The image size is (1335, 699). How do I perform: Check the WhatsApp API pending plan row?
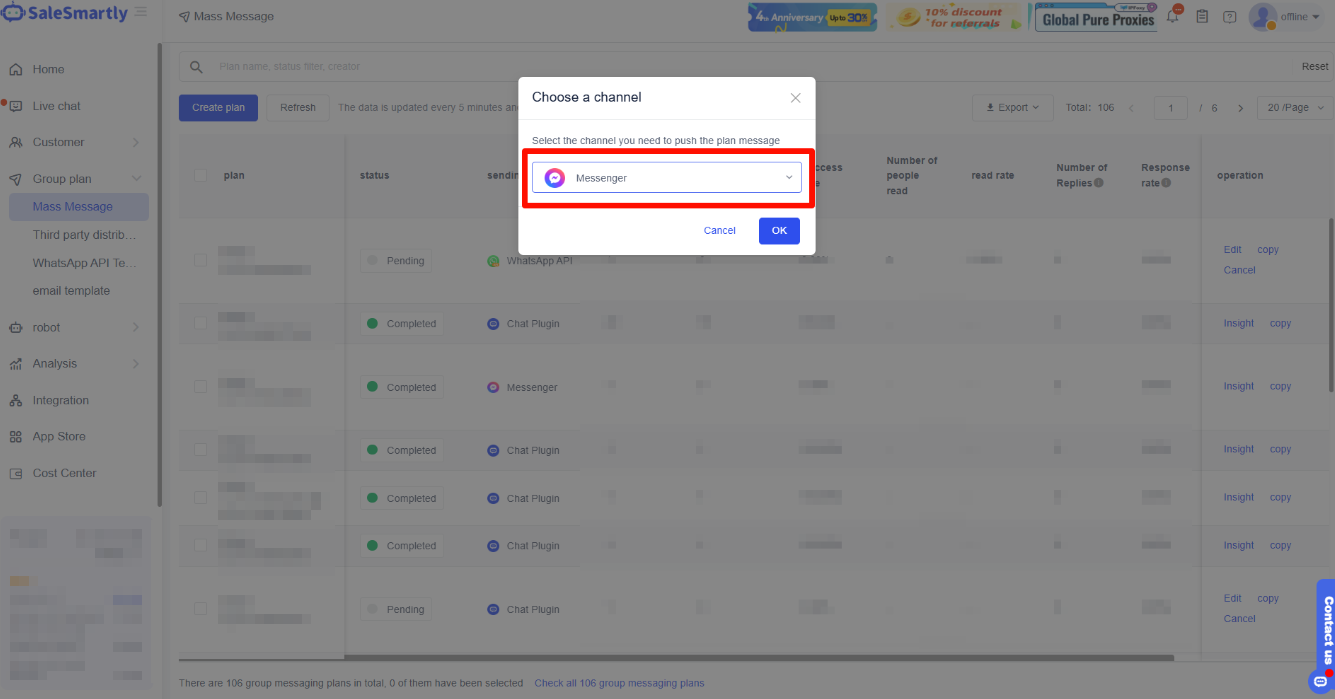tap(201, 260)
